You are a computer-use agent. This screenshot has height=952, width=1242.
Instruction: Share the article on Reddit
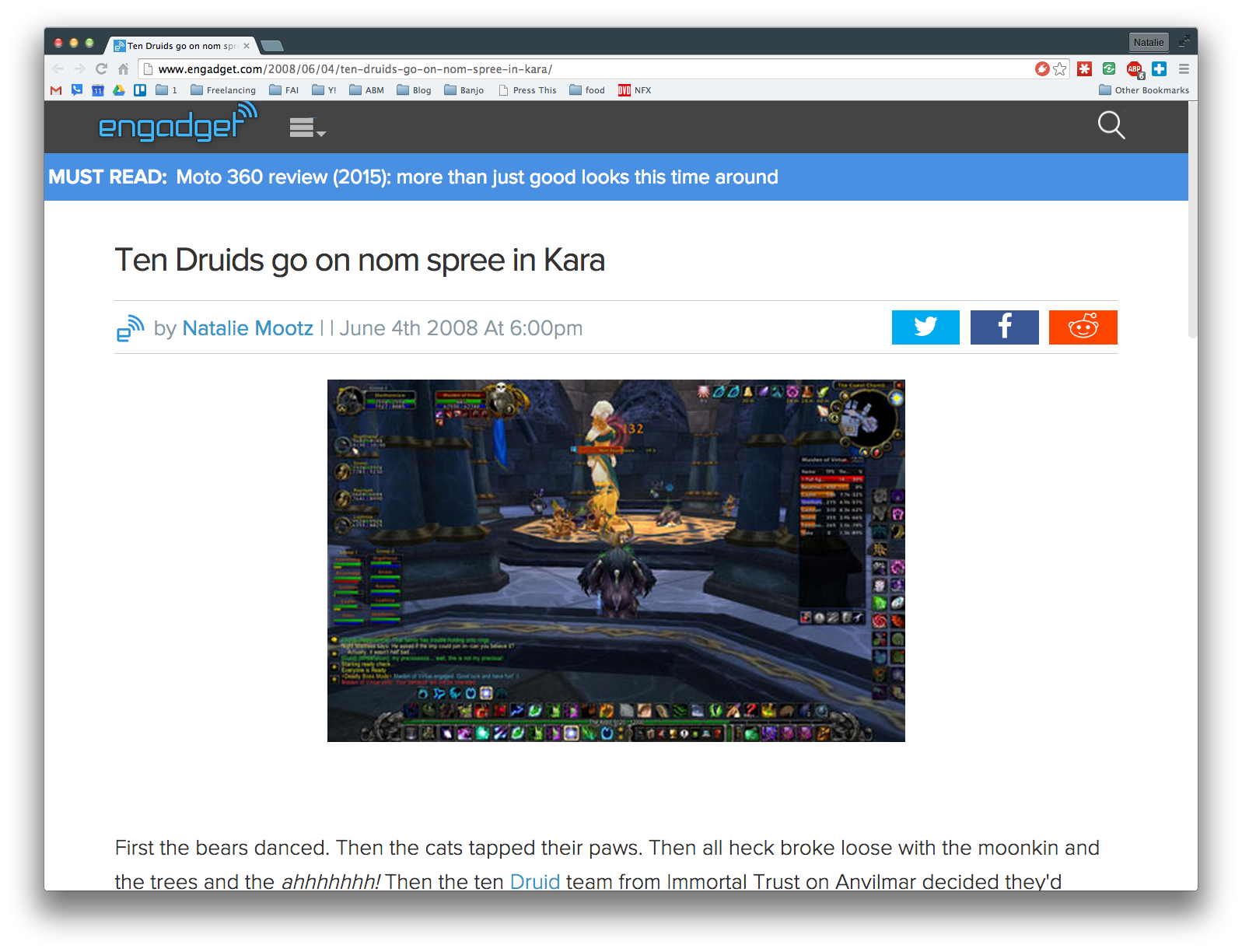tap(1083, 327)
